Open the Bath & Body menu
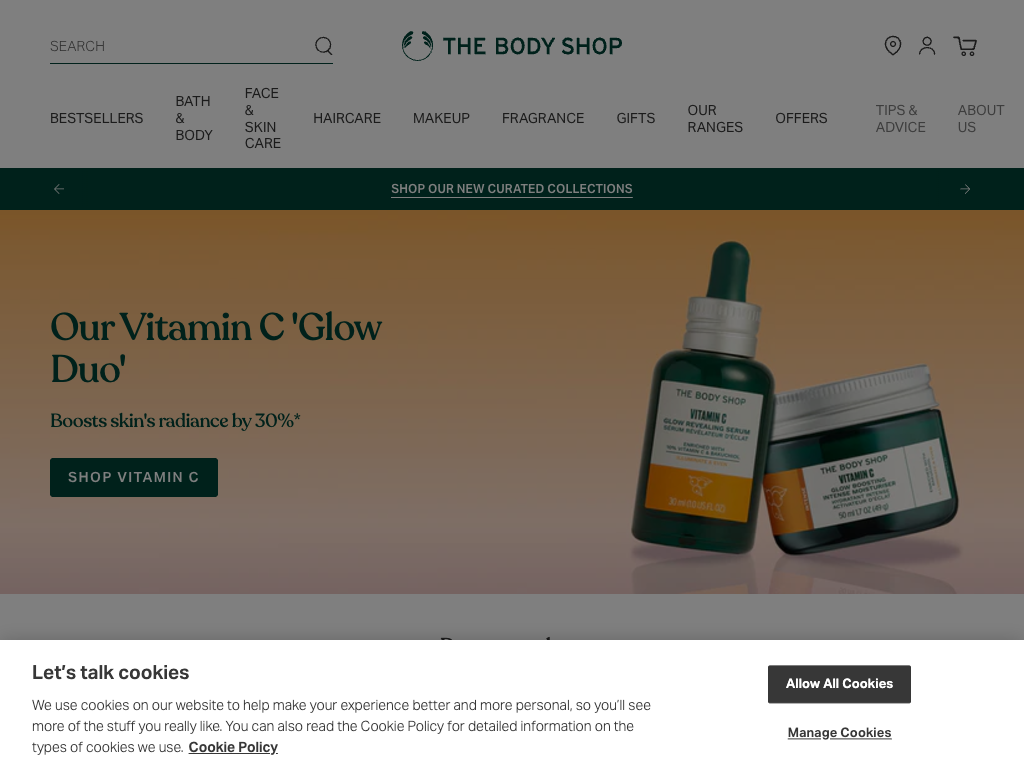Image resolution: width=1024 pixels, height=768 pixels. (x=194, y=118)
